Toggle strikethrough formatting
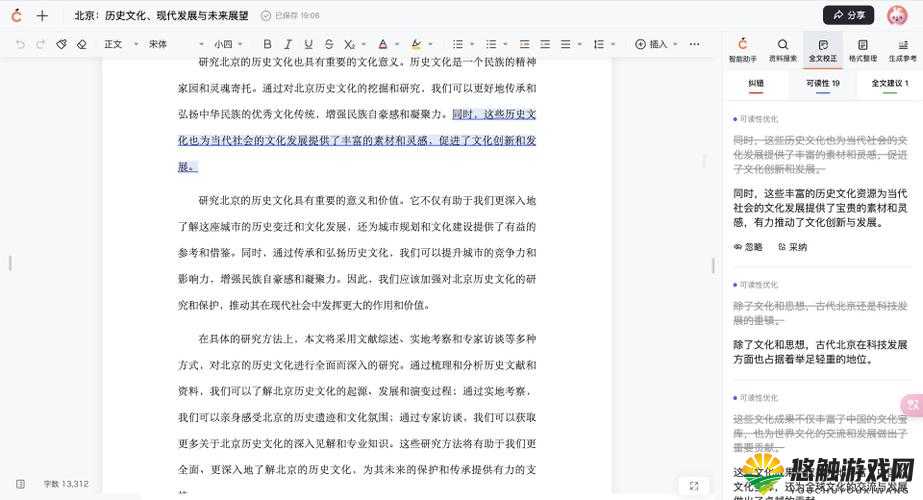 coord(329,44)
